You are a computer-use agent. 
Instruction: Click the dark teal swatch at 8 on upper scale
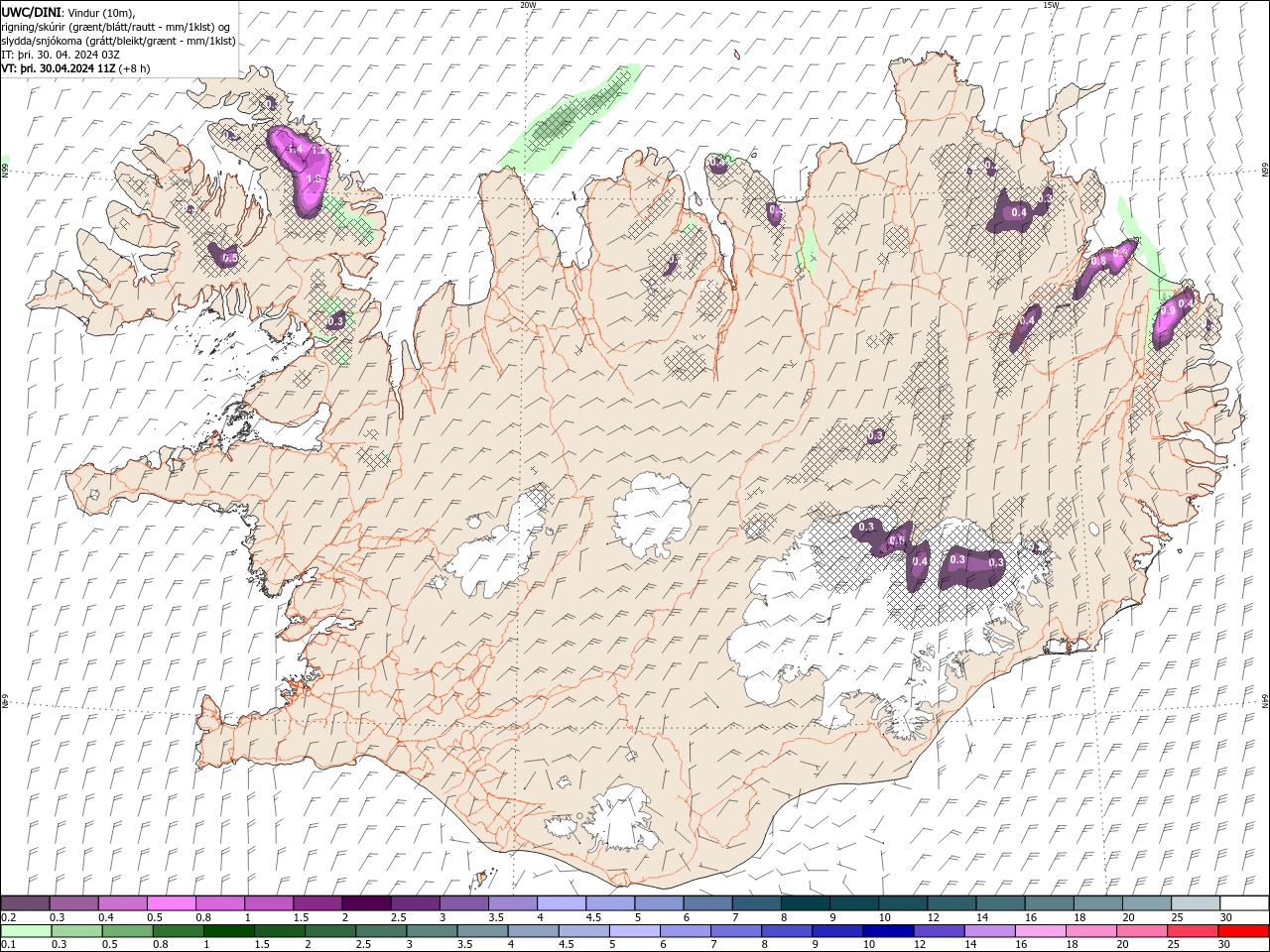[804, 903]
